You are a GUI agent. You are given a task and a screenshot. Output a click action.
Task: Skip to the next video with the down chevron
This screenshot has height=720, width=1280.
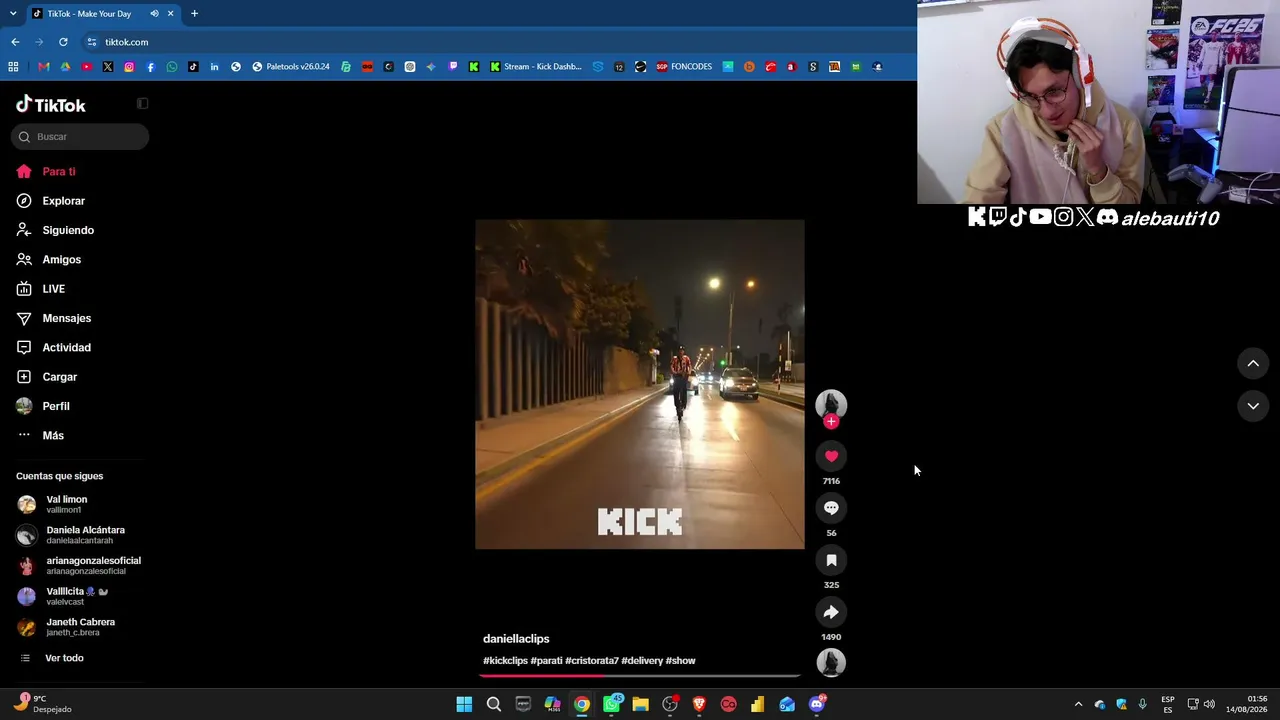coord(1253,406)
